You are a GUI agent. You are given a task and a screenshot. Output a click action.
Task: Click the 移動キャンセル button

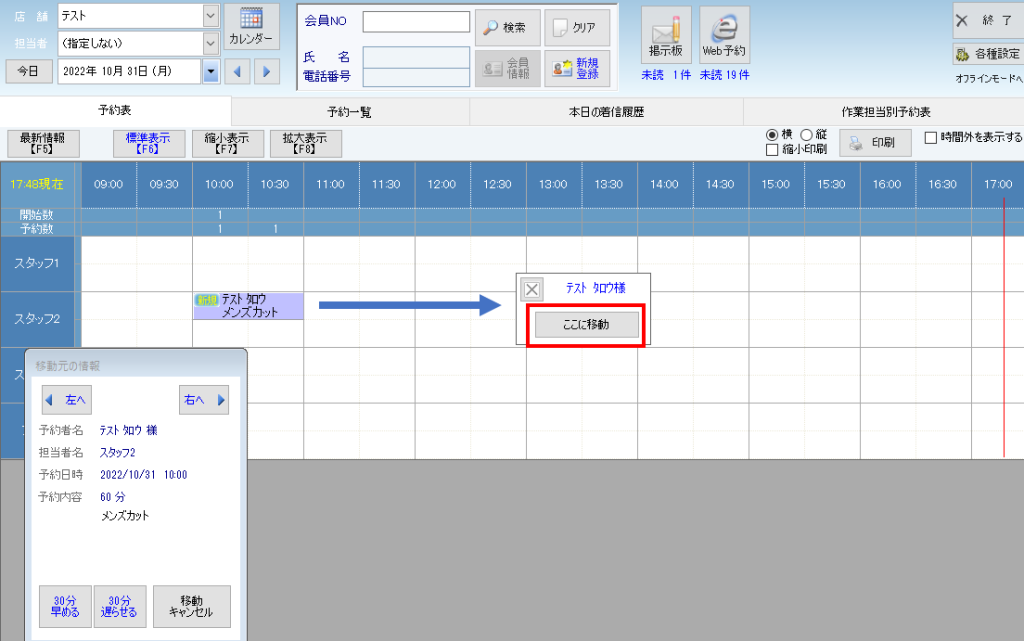[191, 606]
